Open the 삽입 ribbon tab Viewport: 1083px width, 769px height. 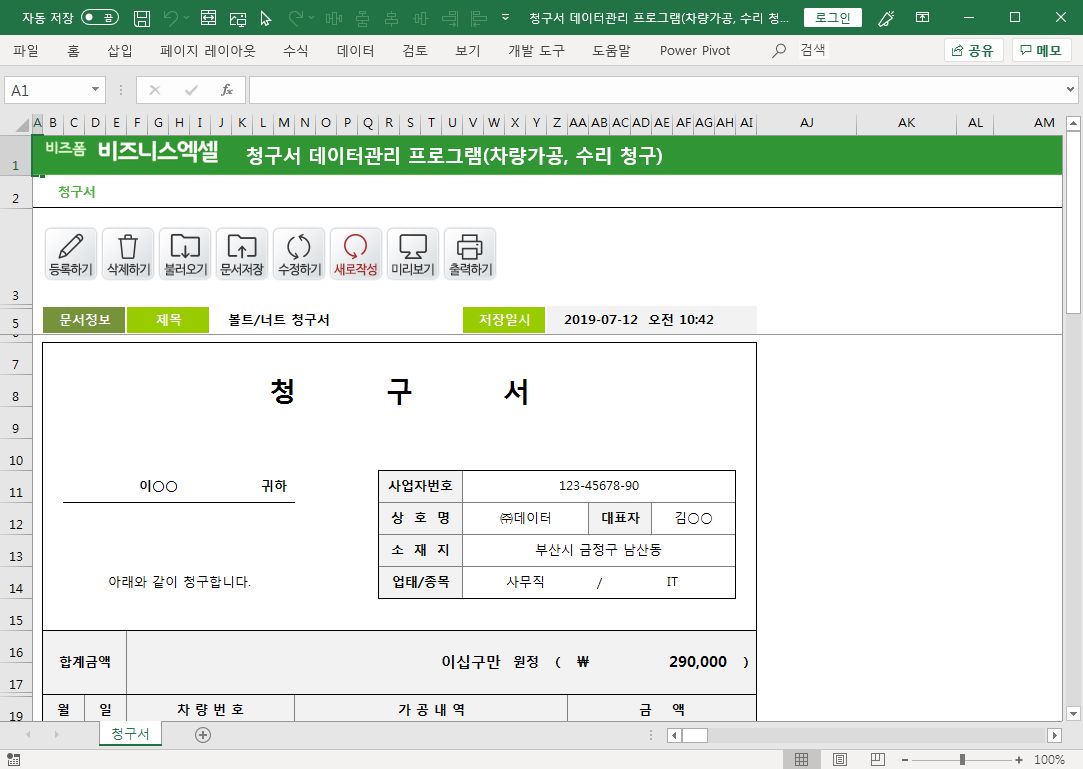pos(120,50)
